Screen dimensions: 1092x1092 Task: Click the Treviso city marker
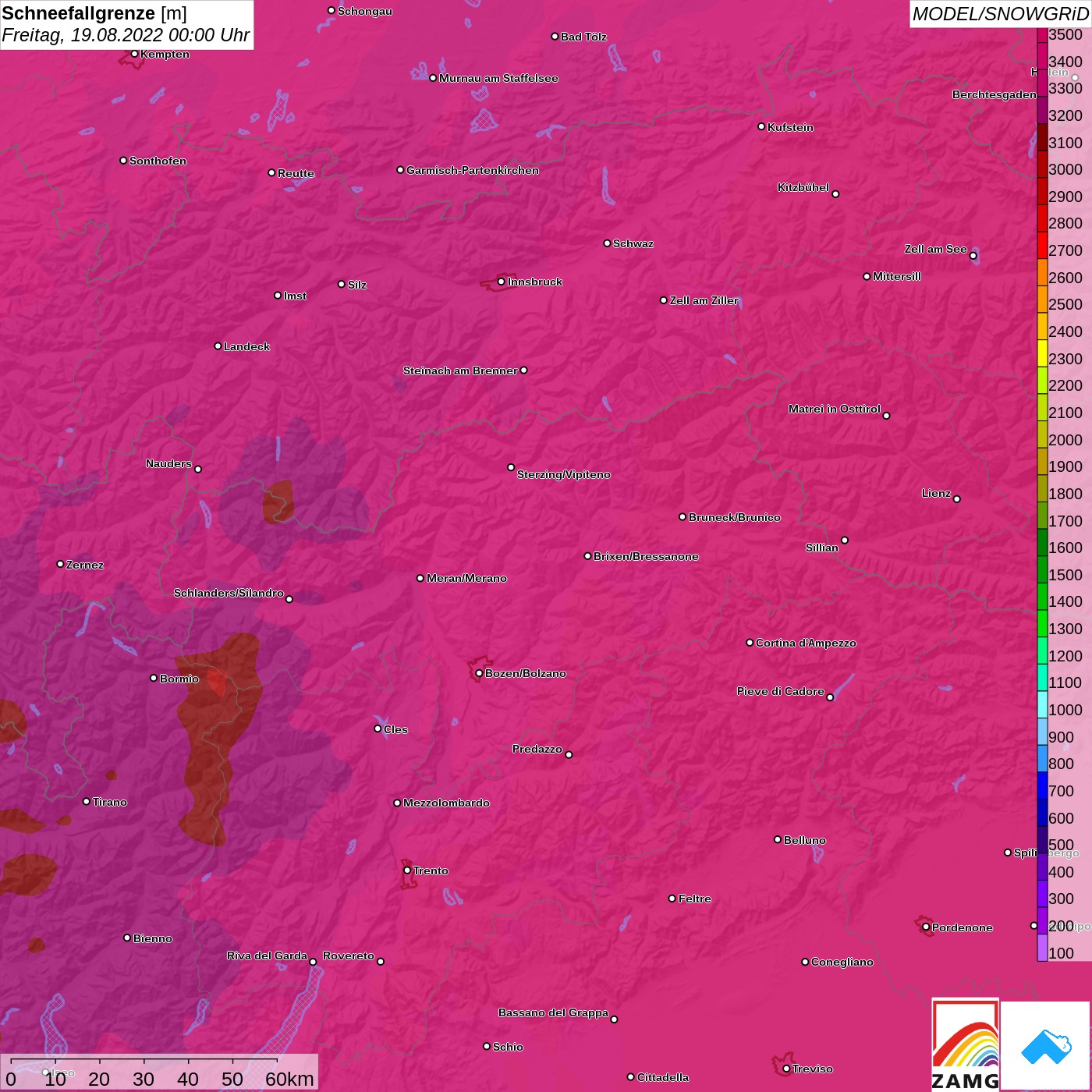coord(786,1069)
